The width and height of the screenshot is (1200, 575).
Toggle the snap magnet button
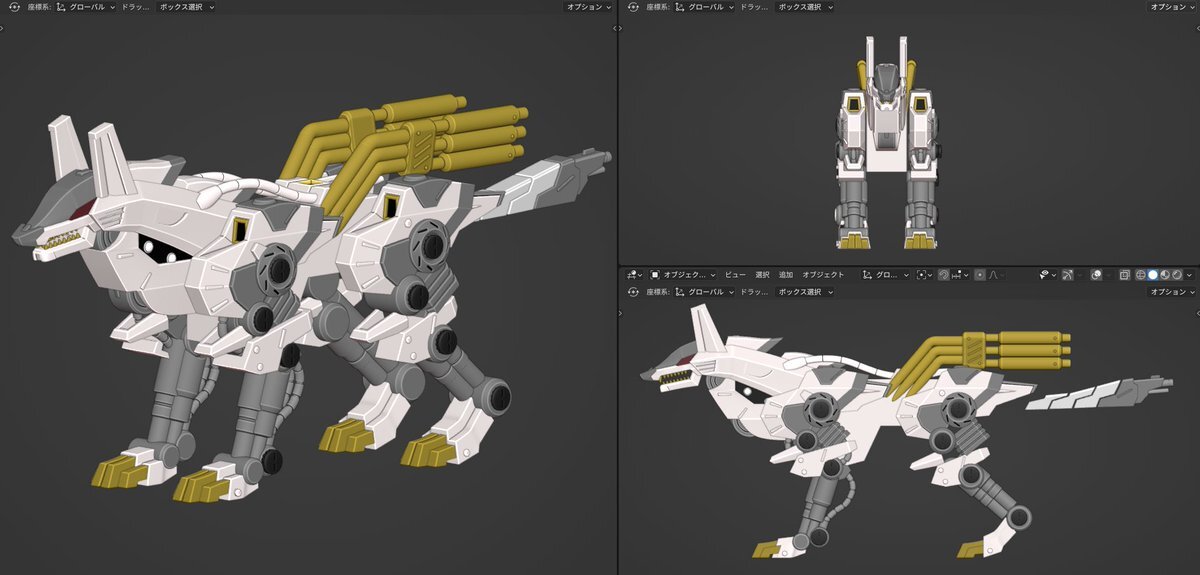(x=943, y=274)
